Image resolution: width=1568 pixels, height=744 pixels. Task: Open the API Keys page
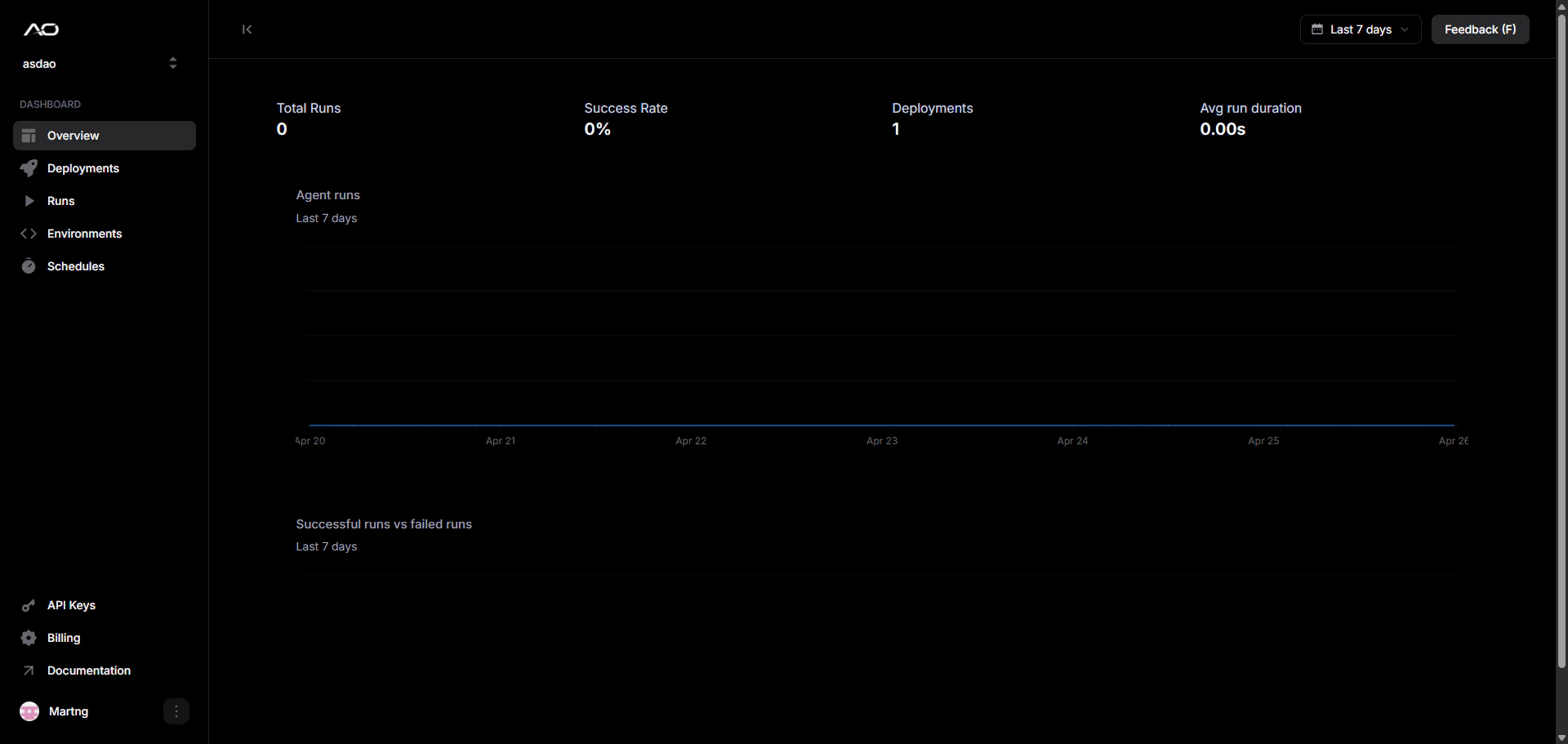[105, 605]
